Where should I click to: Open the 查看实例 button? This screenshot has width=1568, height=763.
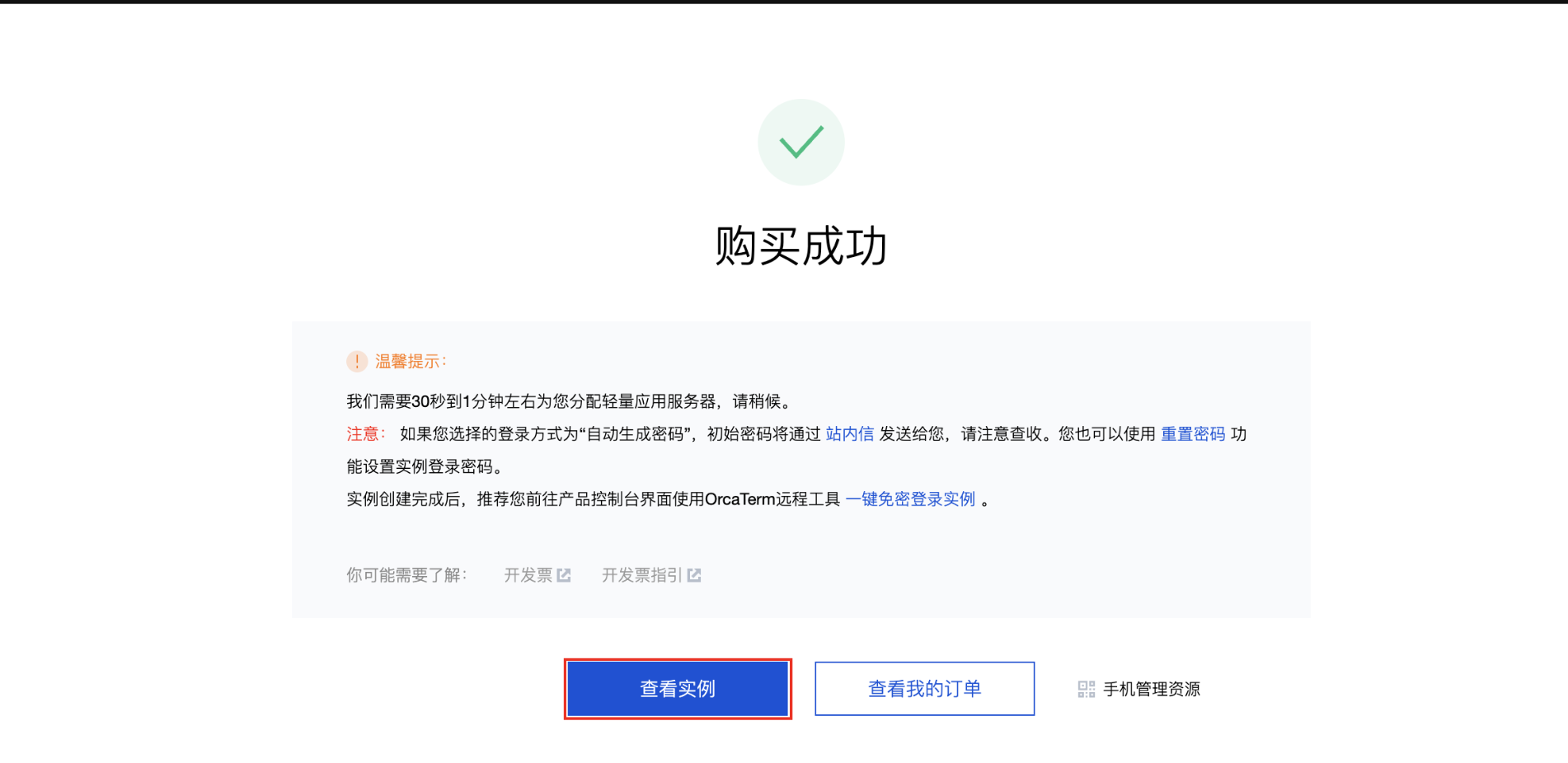click(x=678, y=689)
